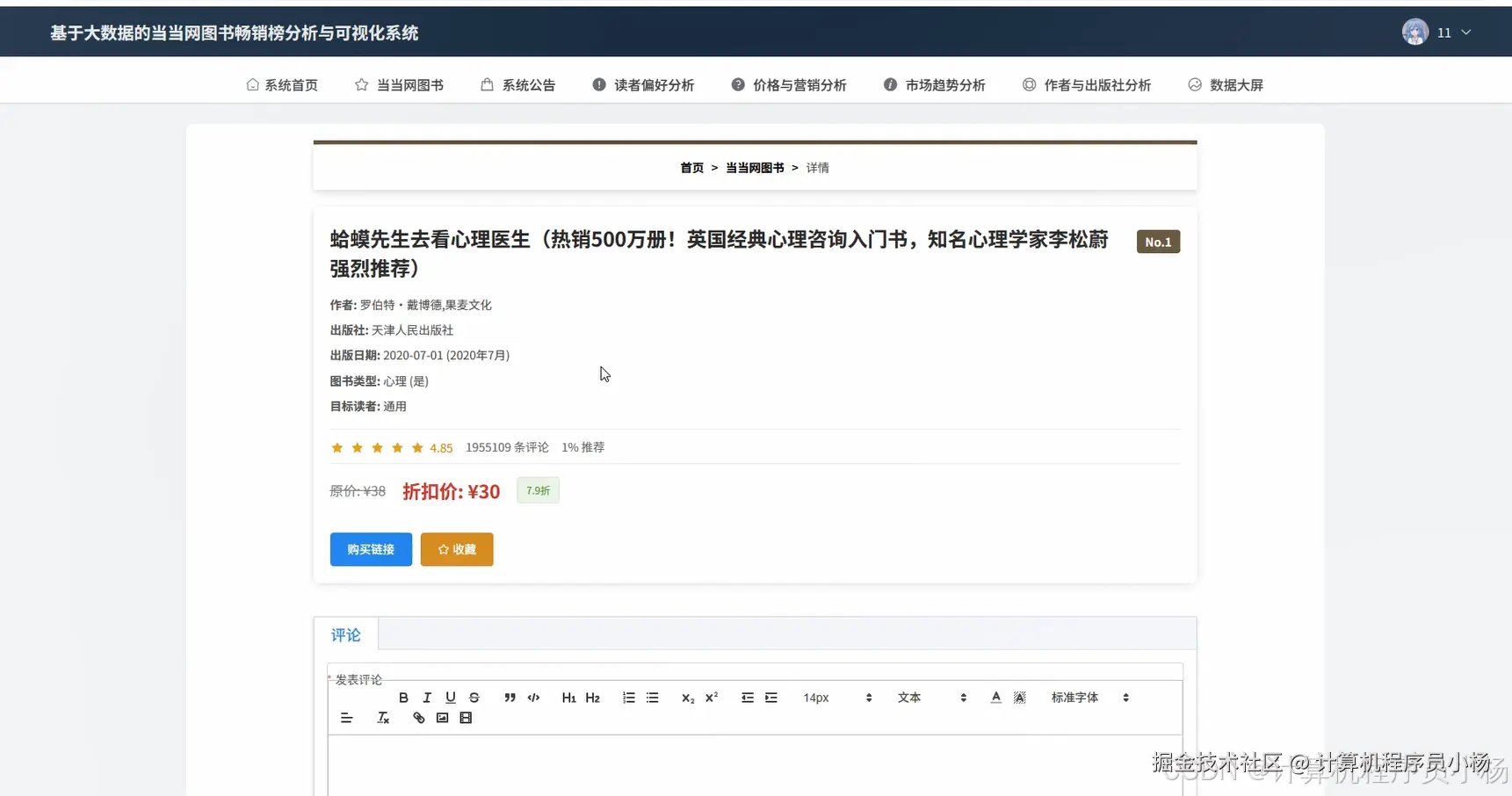Open 当当网图书 navigation item
Viewport: 1512px width, 796px height.
click(x=399, y=85)
